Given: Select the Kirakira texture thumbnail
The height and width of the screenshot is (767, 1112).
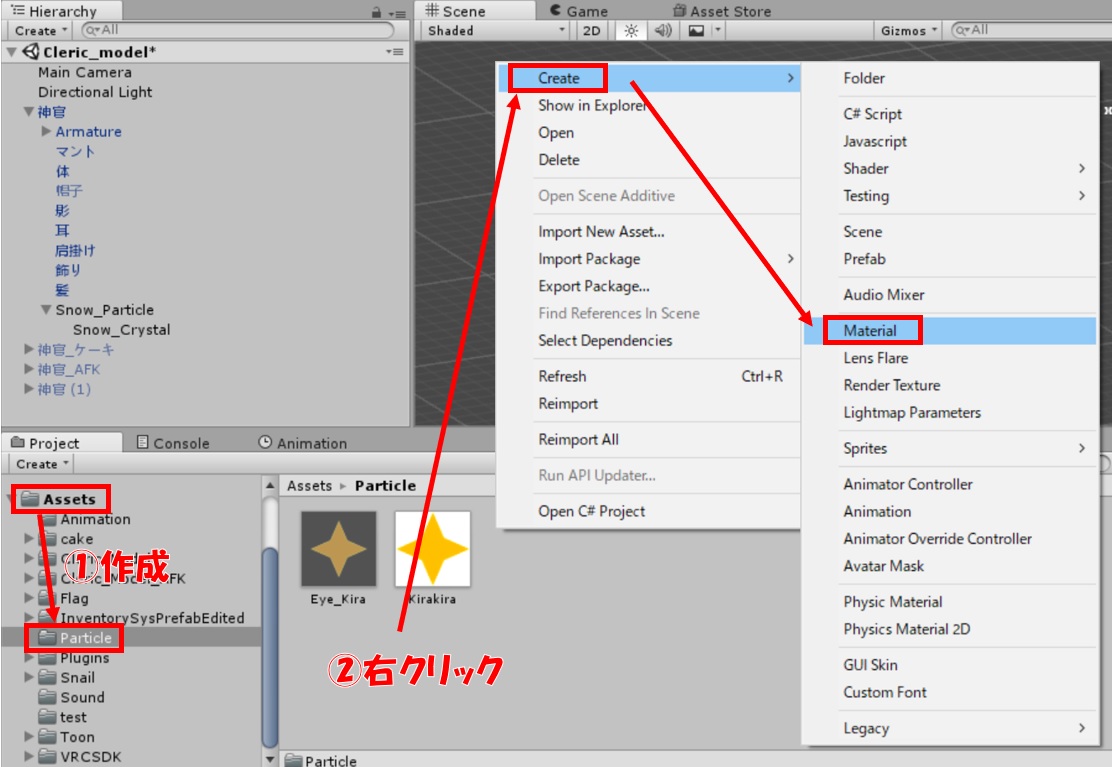Looking at the screenshot, I should [x=432, y=549].
